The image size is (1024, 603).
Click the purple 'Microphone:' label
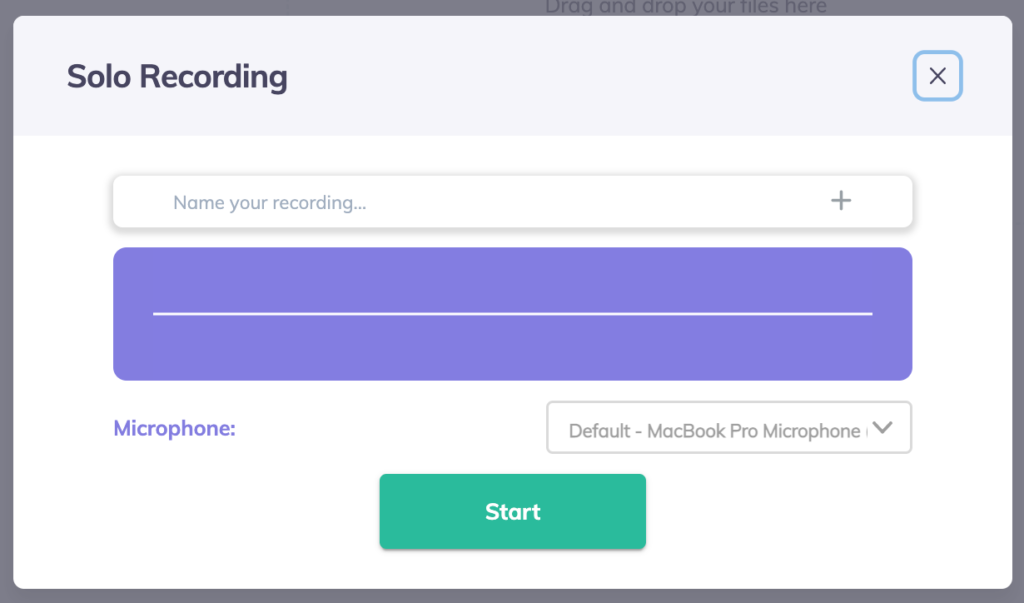click(x=175, y=429)
